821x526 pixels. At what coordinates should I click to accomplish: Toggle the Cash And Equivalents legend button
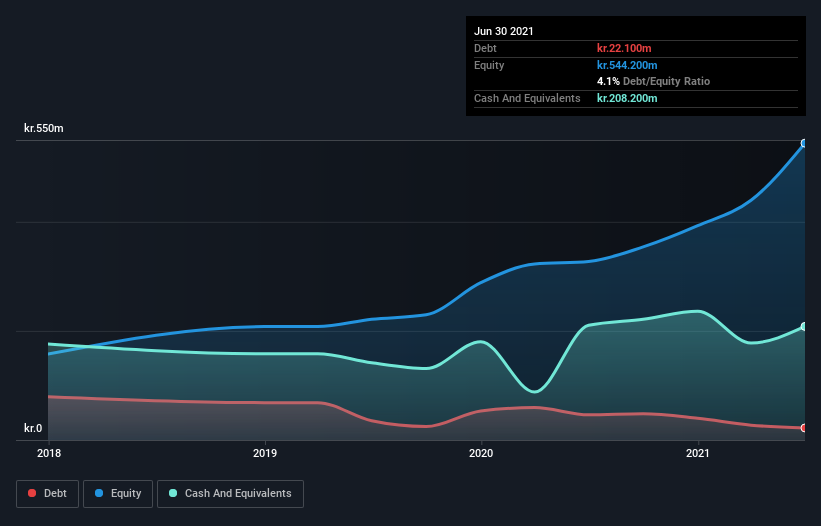tap(230, 494)
